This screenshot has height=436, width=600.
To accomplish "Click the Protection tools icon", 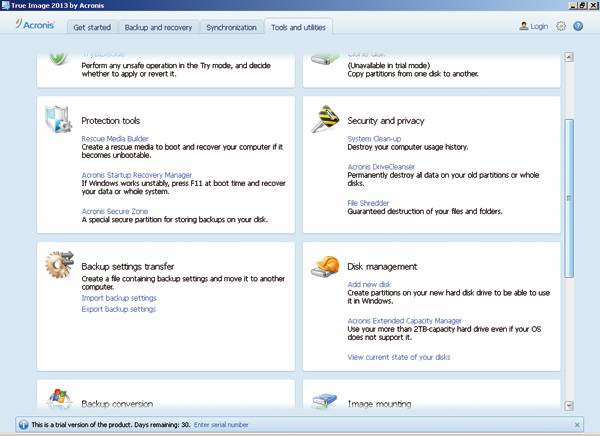I will pos(58,119).
